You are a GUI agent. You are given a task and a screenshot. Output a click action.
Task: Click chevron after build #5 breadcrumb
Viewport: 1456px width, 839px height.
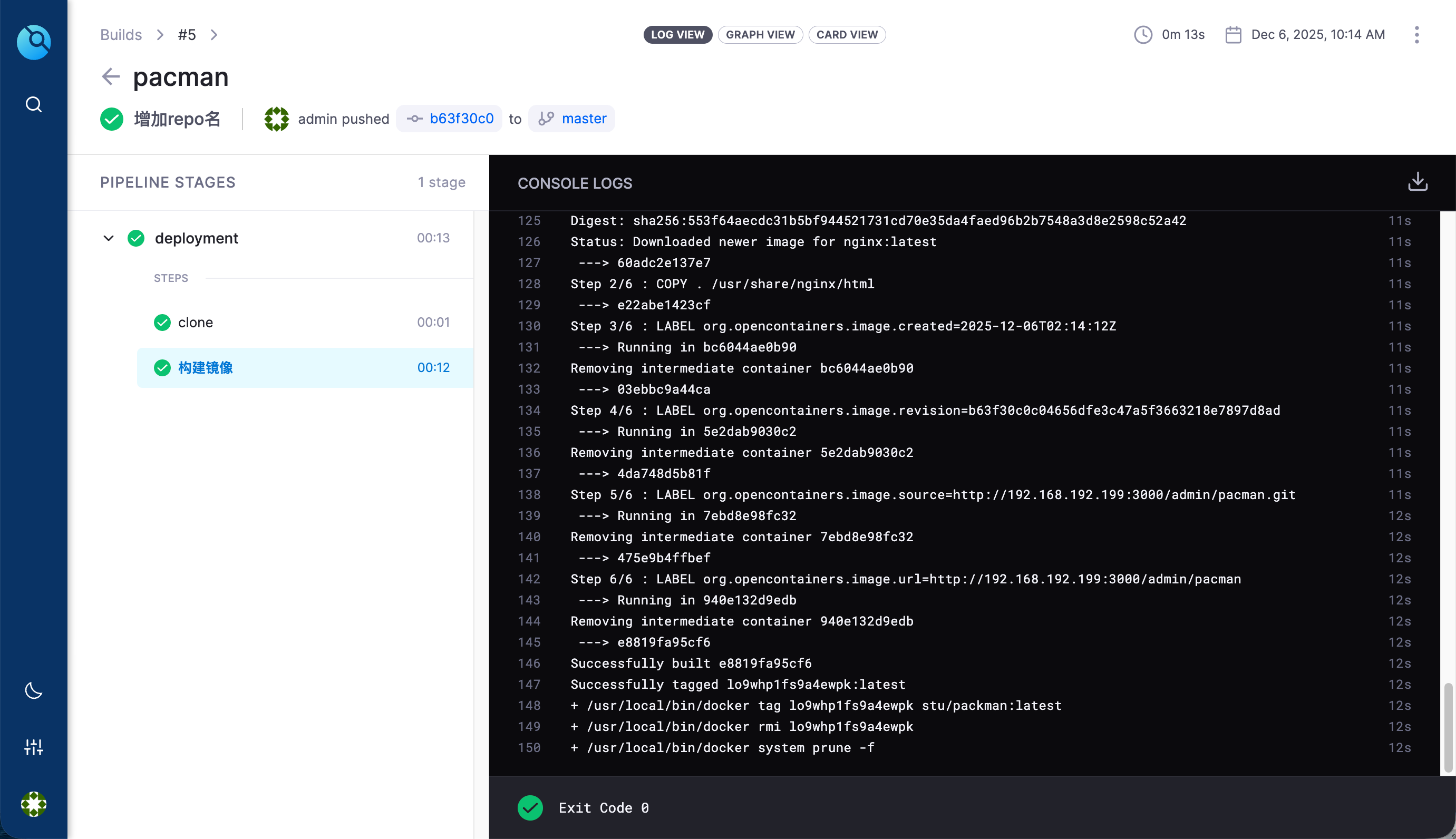(214, 35)
